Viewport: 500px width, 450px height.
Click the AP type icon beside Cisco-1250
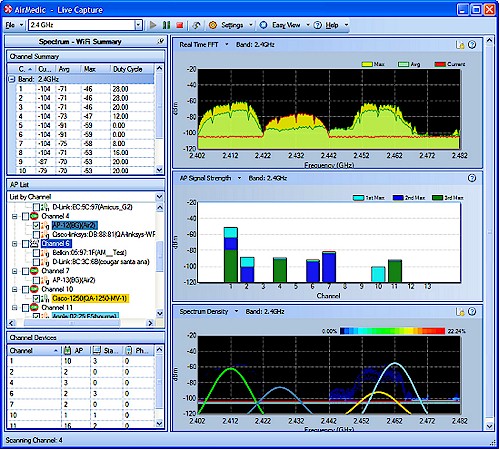[45, 298]
